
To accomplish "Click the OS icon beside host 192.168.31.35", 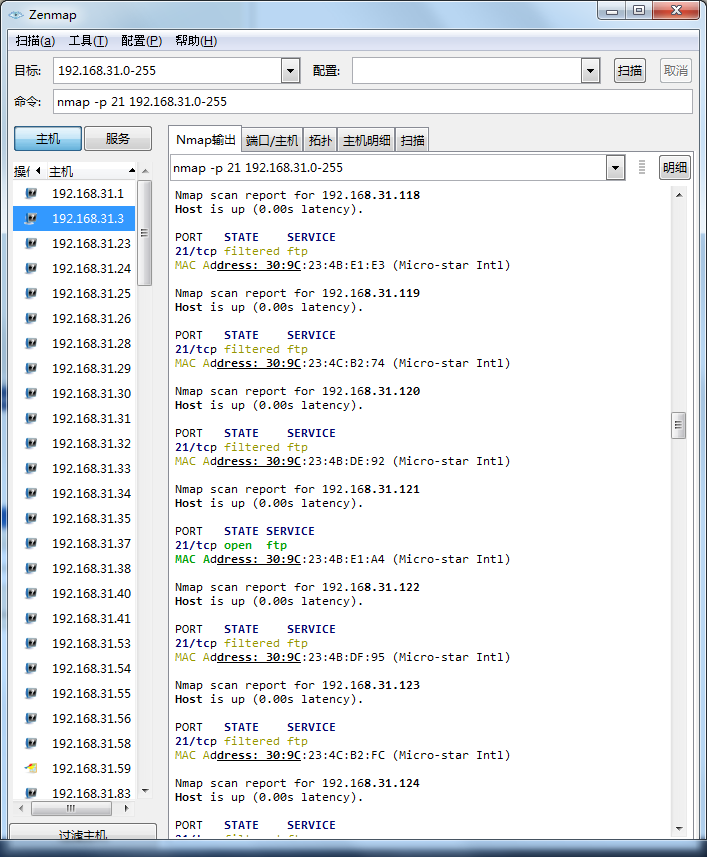I will click(x=32, y=518).
